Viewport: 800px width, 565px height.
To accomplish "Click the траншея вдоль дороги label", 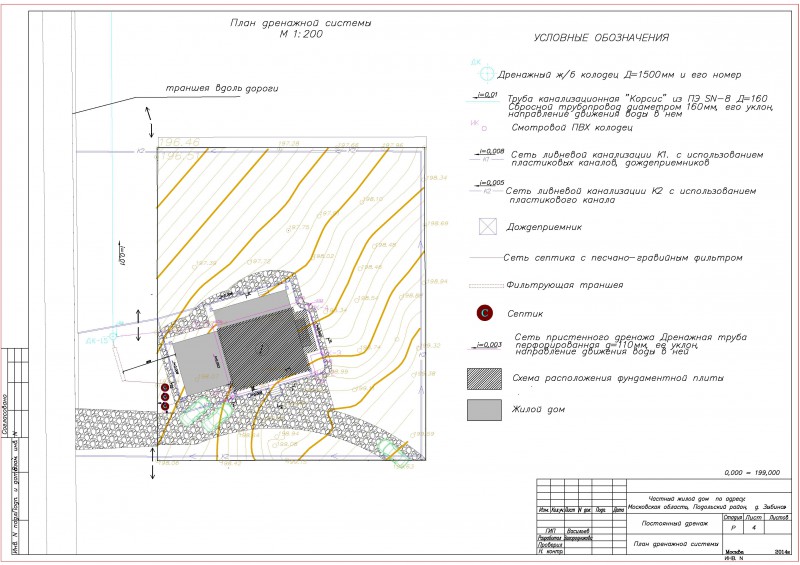I will 222,88.
